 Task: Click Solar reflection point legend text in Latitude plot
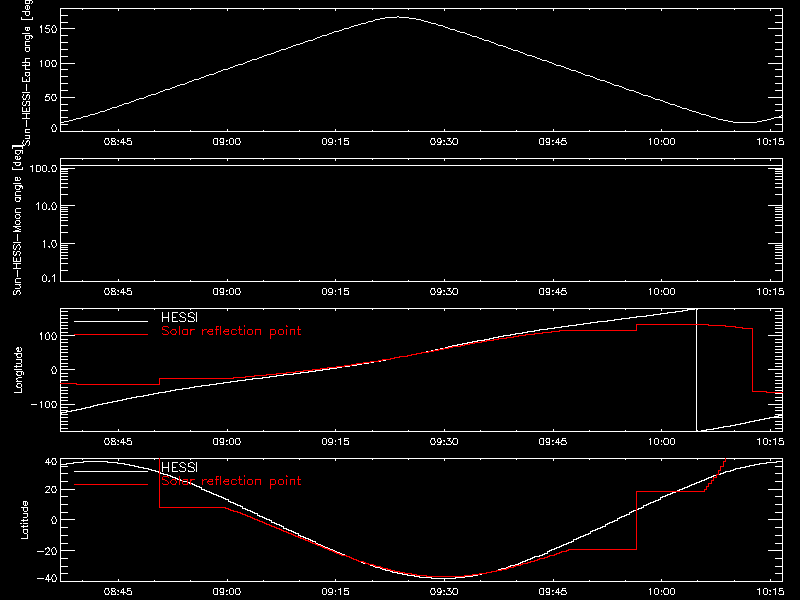coord(231,481)
